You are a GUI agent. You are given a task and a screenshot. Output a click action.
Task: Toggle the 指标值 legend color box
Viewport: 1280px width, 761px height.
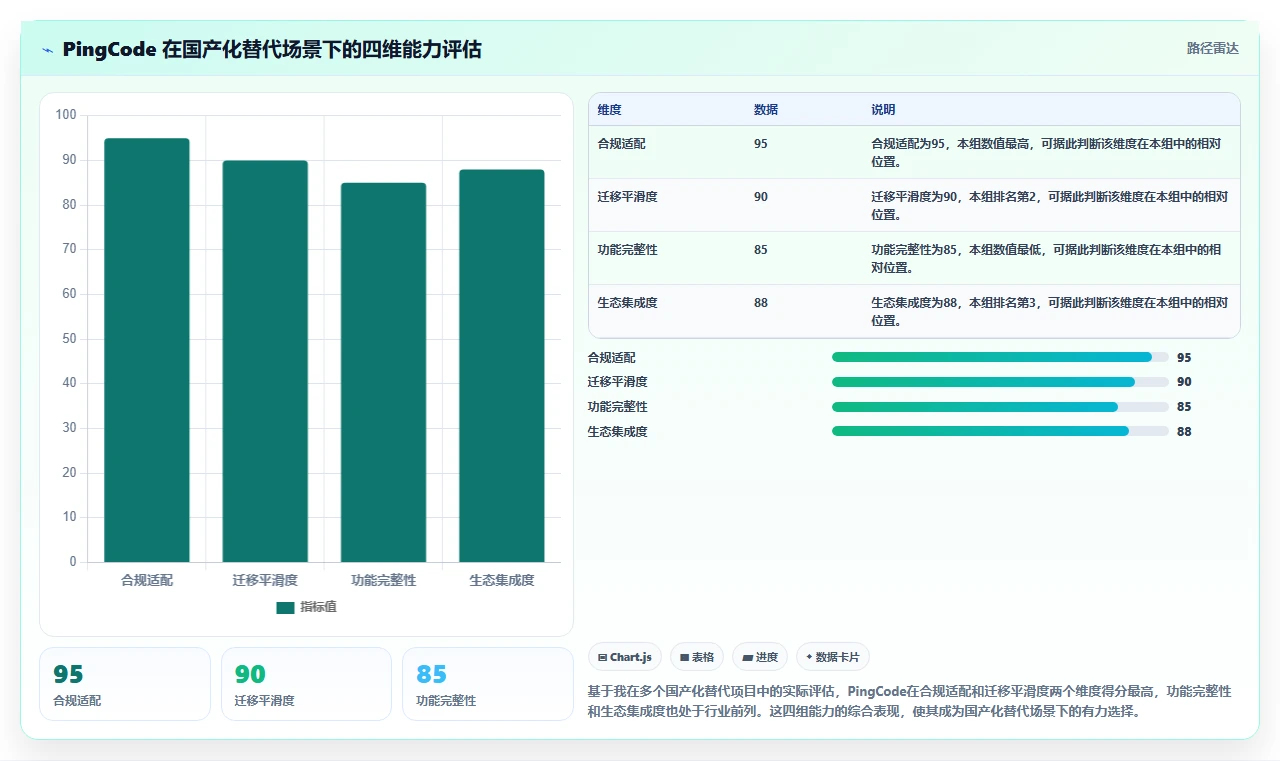tap(285, 607)
